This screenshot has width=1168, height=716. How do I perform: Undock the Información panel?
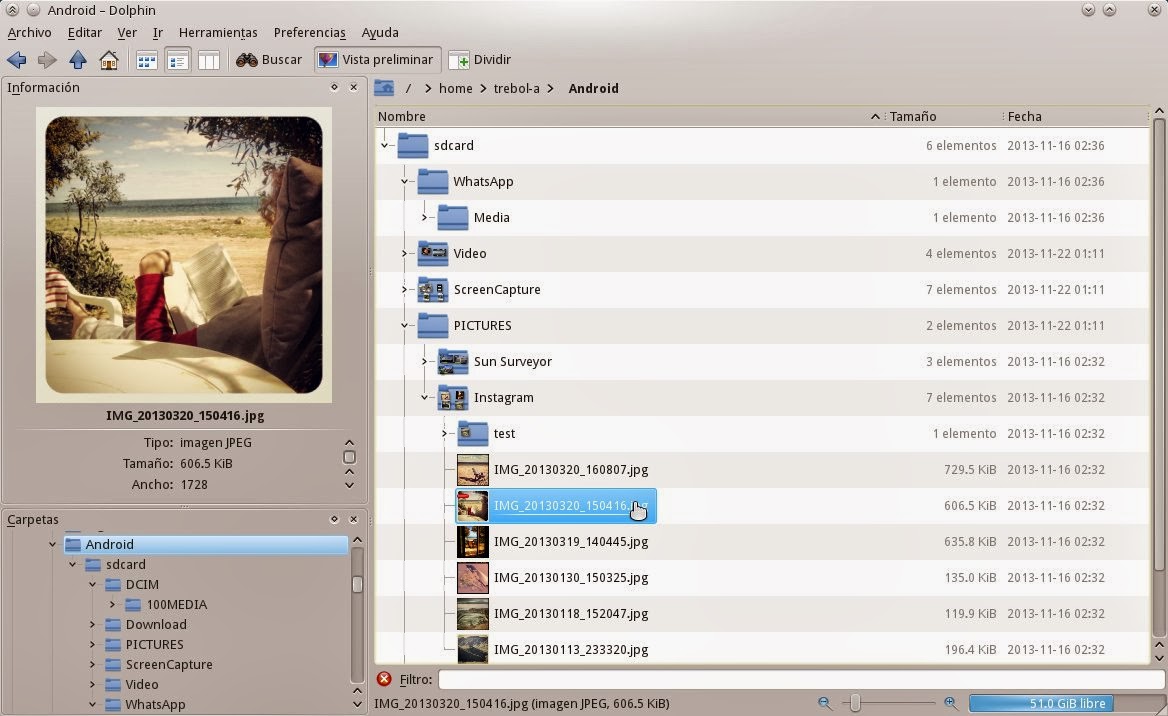(x=334, y=87)
